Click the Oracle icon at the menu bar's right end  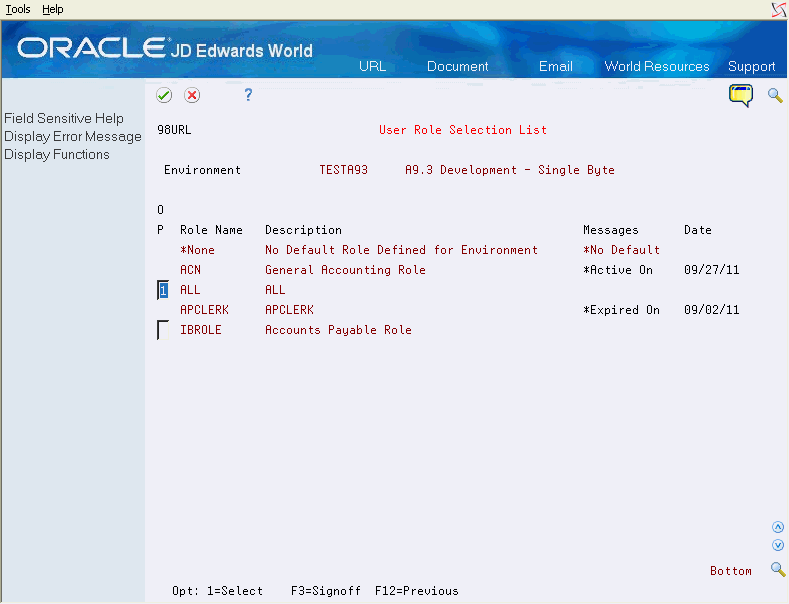pyautogui.click(x=779, y=10)
